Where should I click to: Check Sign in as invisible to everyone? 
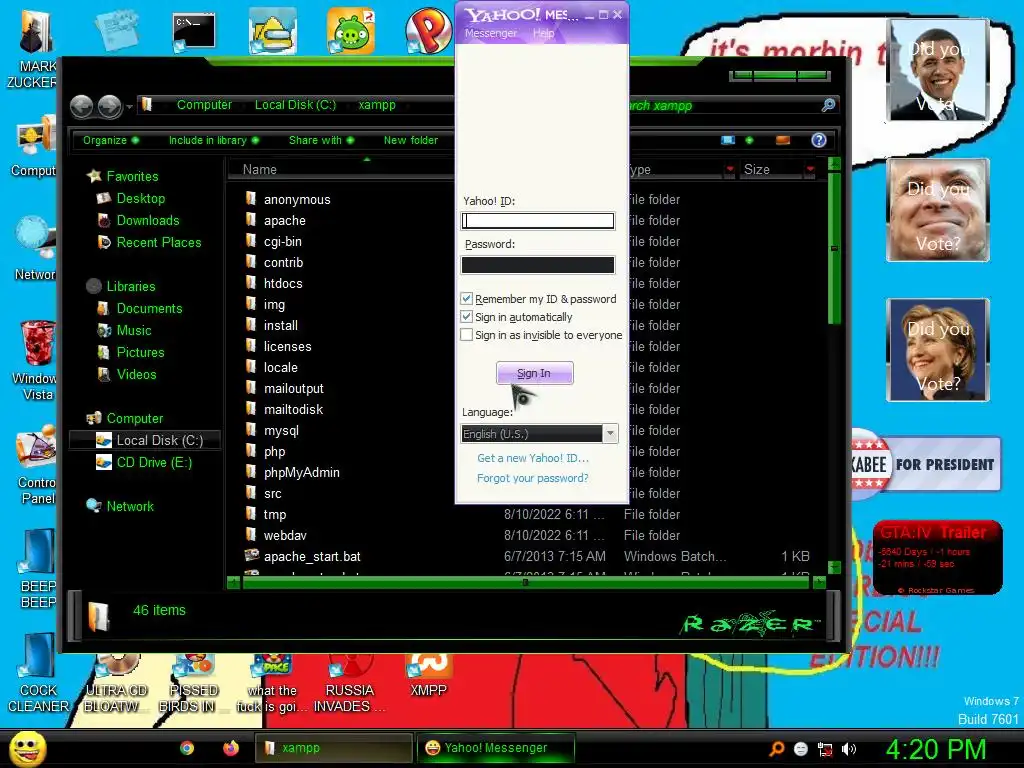coord(466,335)
